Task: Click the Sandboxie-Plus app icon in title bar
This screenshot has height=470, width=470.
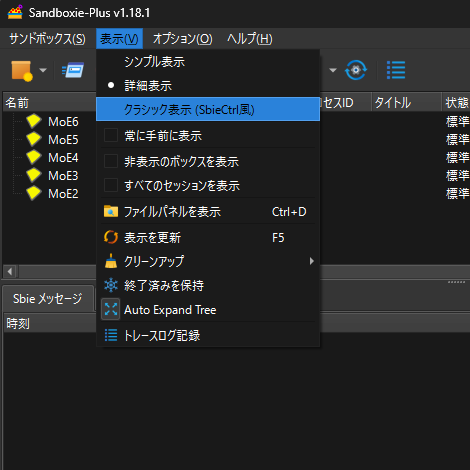Action: (x=15, y=12)
